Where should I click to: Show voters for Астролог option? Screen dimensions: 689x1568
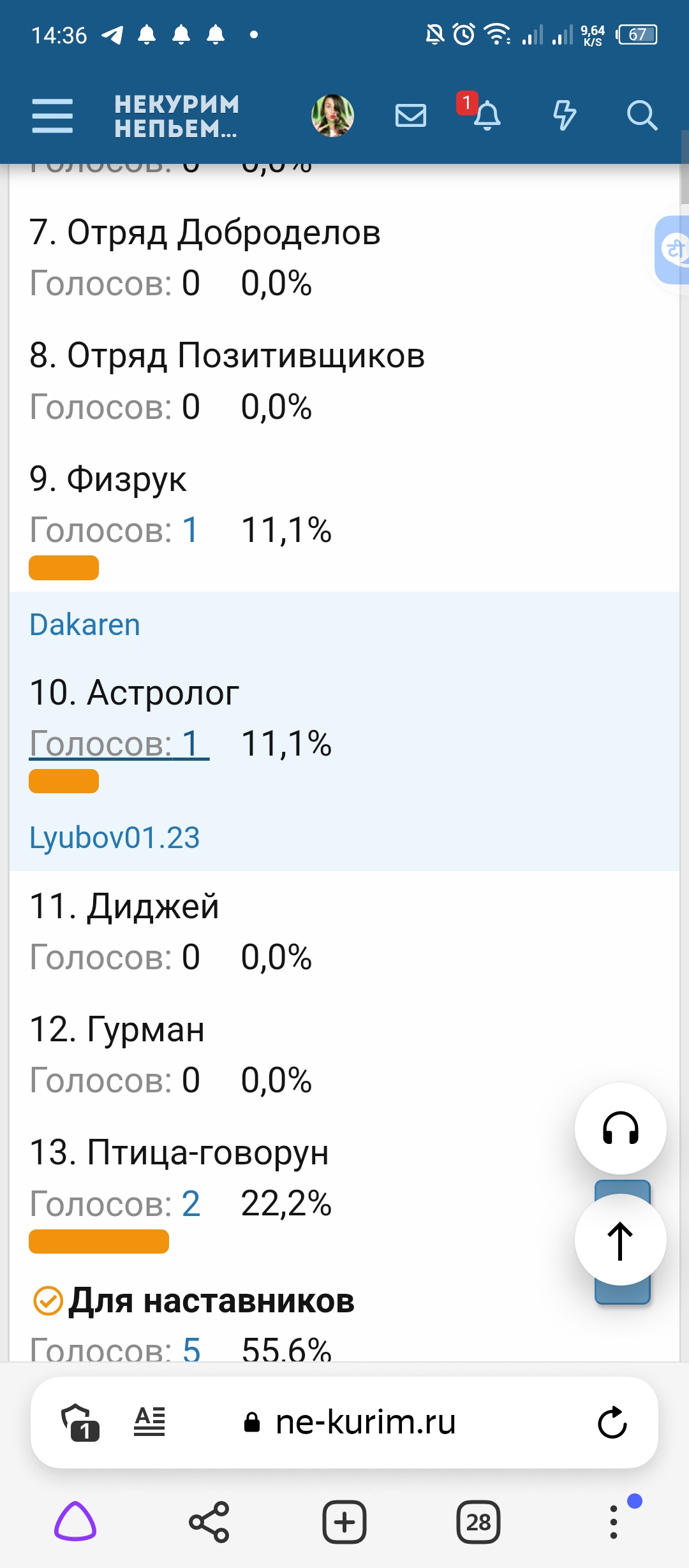119,744
